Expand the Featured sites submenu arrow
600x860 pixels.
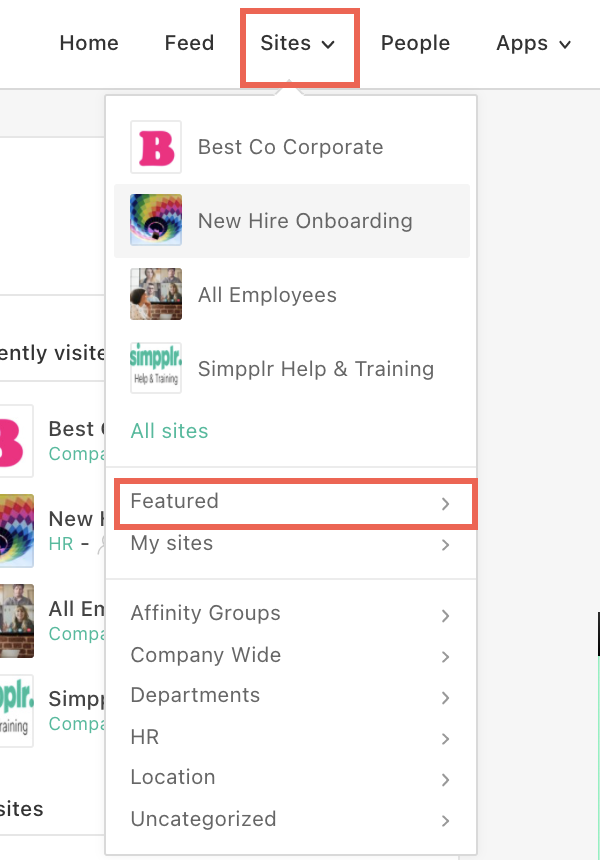coord(445,503)
